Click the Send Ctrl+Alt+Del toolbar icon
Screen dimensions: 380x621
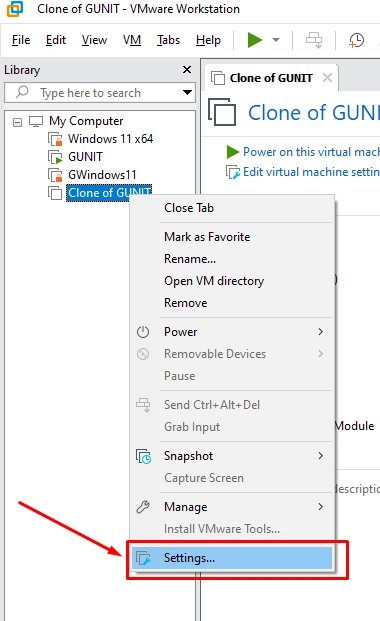pyautogui.click(x=314, y=40)
